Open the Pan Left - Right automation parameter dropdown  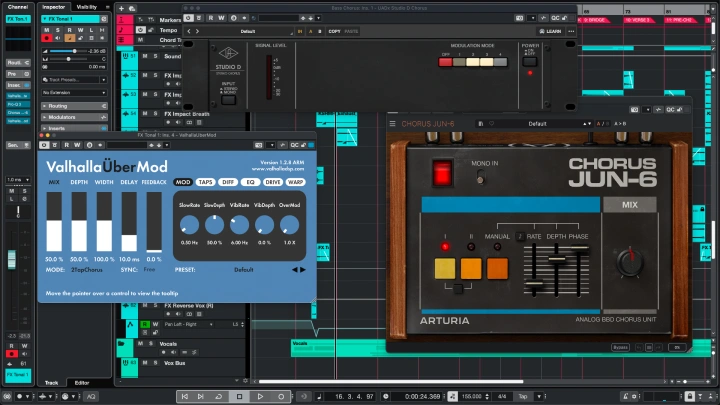[x=189, y=324]
